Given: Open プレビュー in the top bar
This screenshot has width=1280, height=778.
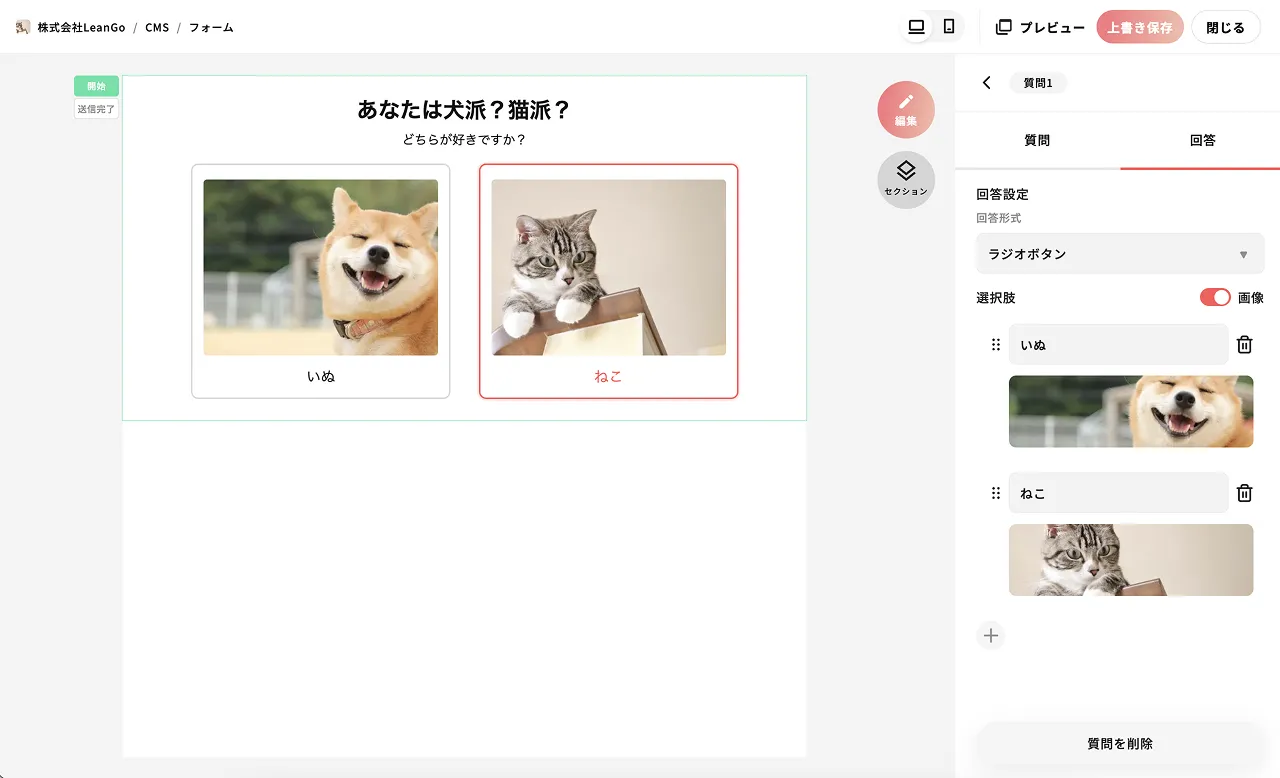Looking at the screenshot, I should click(x=1040, y=28).
